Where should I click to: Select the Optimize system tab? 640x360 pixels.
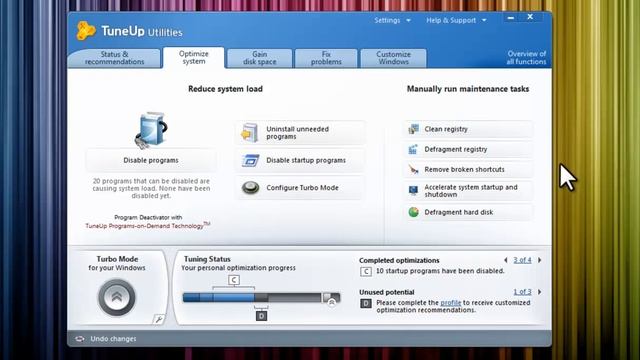click(x=194, y=58)
